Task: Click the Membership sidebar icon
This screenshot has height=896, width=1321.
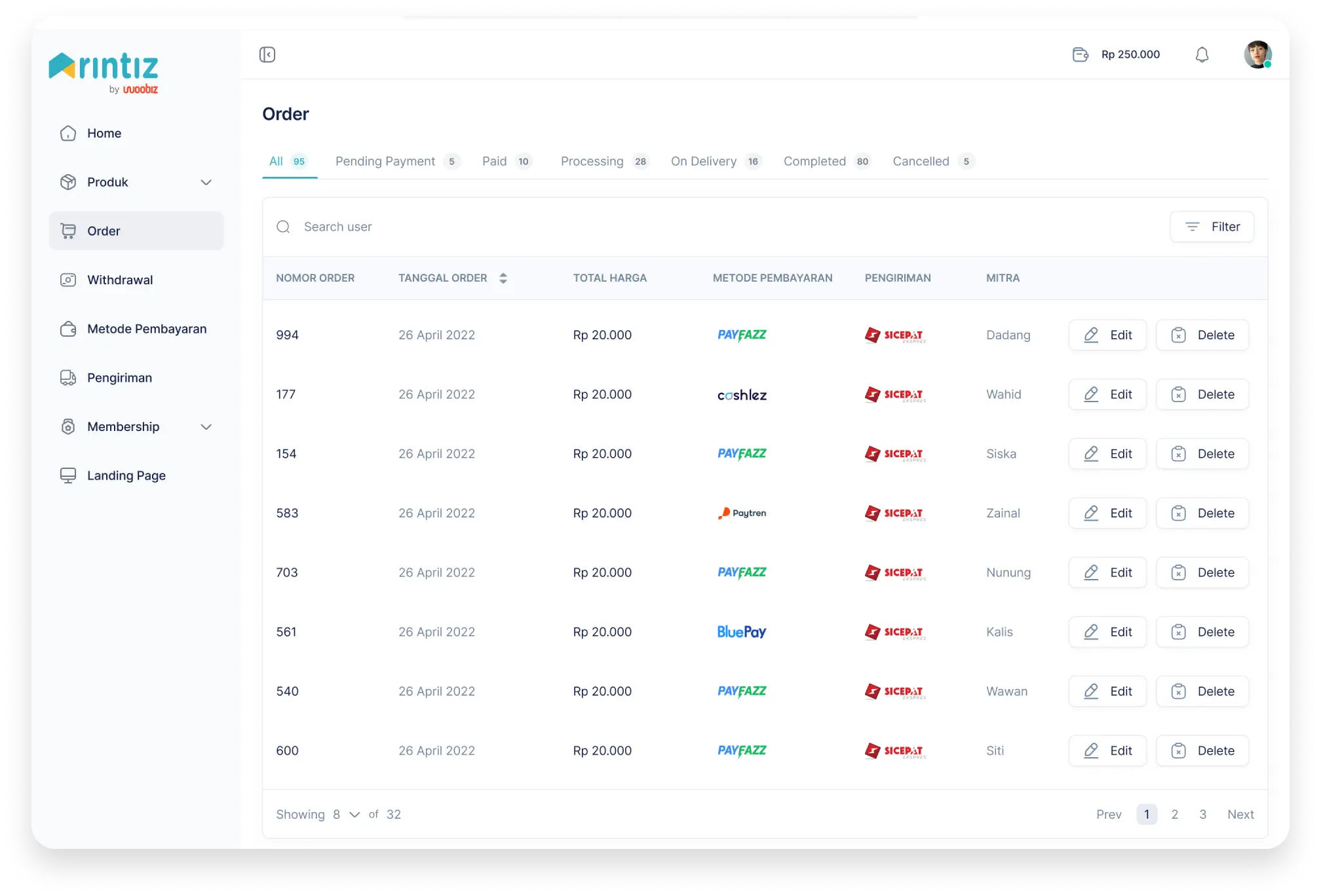Action: tap(69, 425)
